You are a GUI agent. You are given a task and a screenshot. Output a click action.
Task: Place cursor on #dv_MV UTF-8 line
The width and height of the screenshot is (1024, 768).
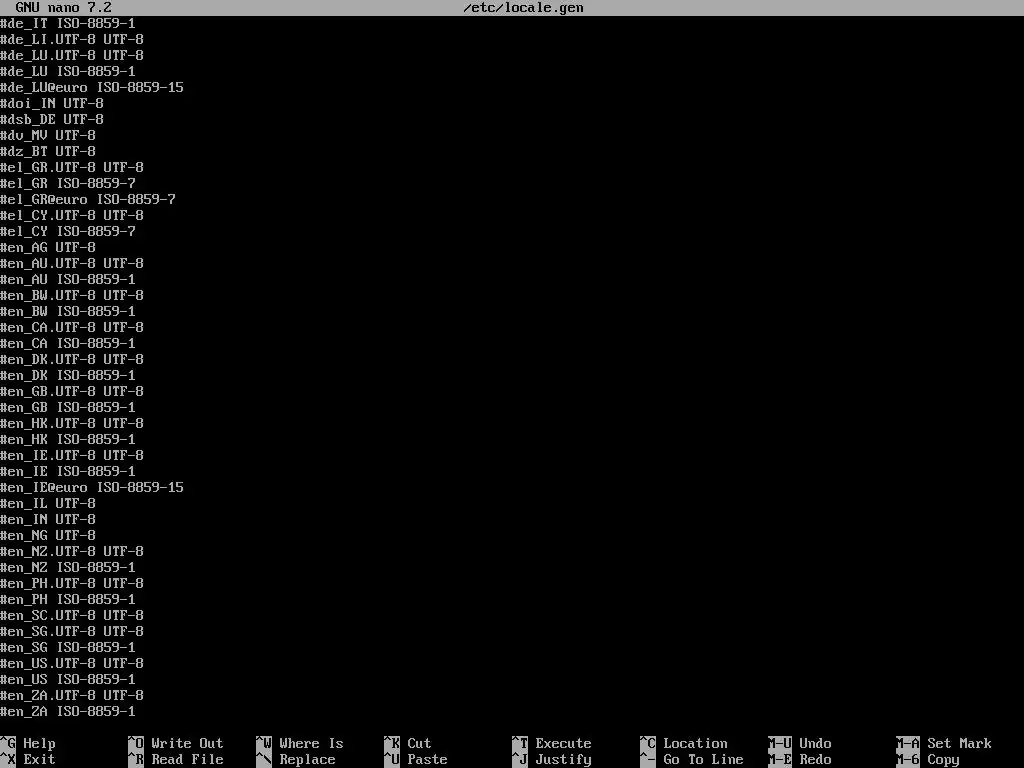(x=48, y=135)
